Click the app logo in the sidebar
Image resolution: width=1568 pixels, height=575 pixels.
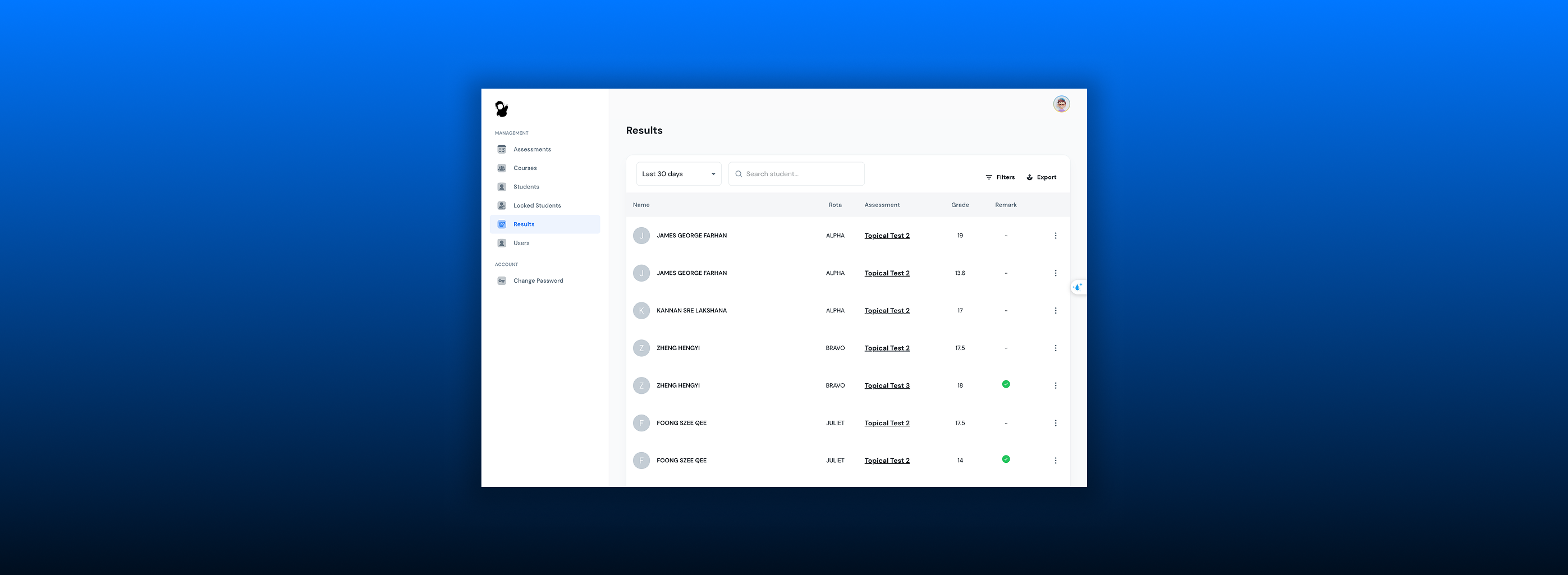click(501, 109)
